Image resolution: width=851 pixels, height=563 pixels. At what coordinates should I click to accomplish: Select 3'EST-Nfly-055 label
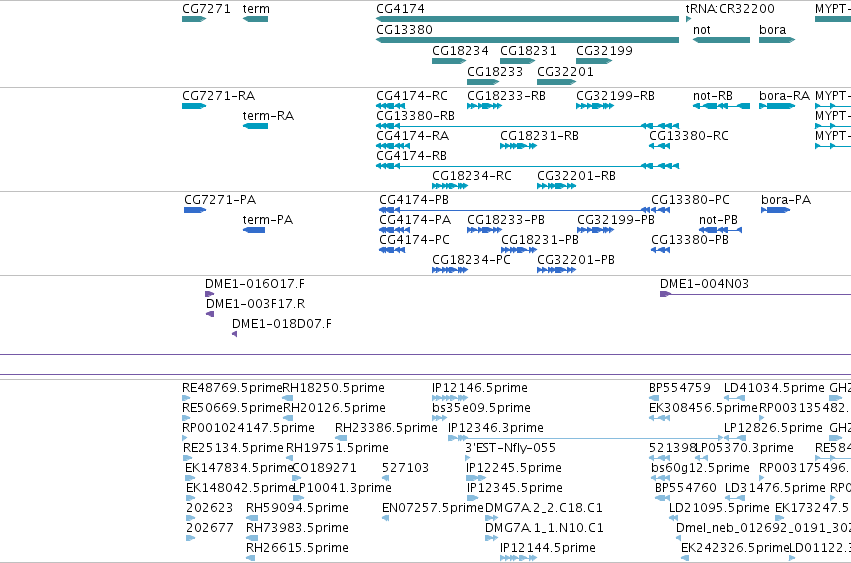click(x=511, y=448)
